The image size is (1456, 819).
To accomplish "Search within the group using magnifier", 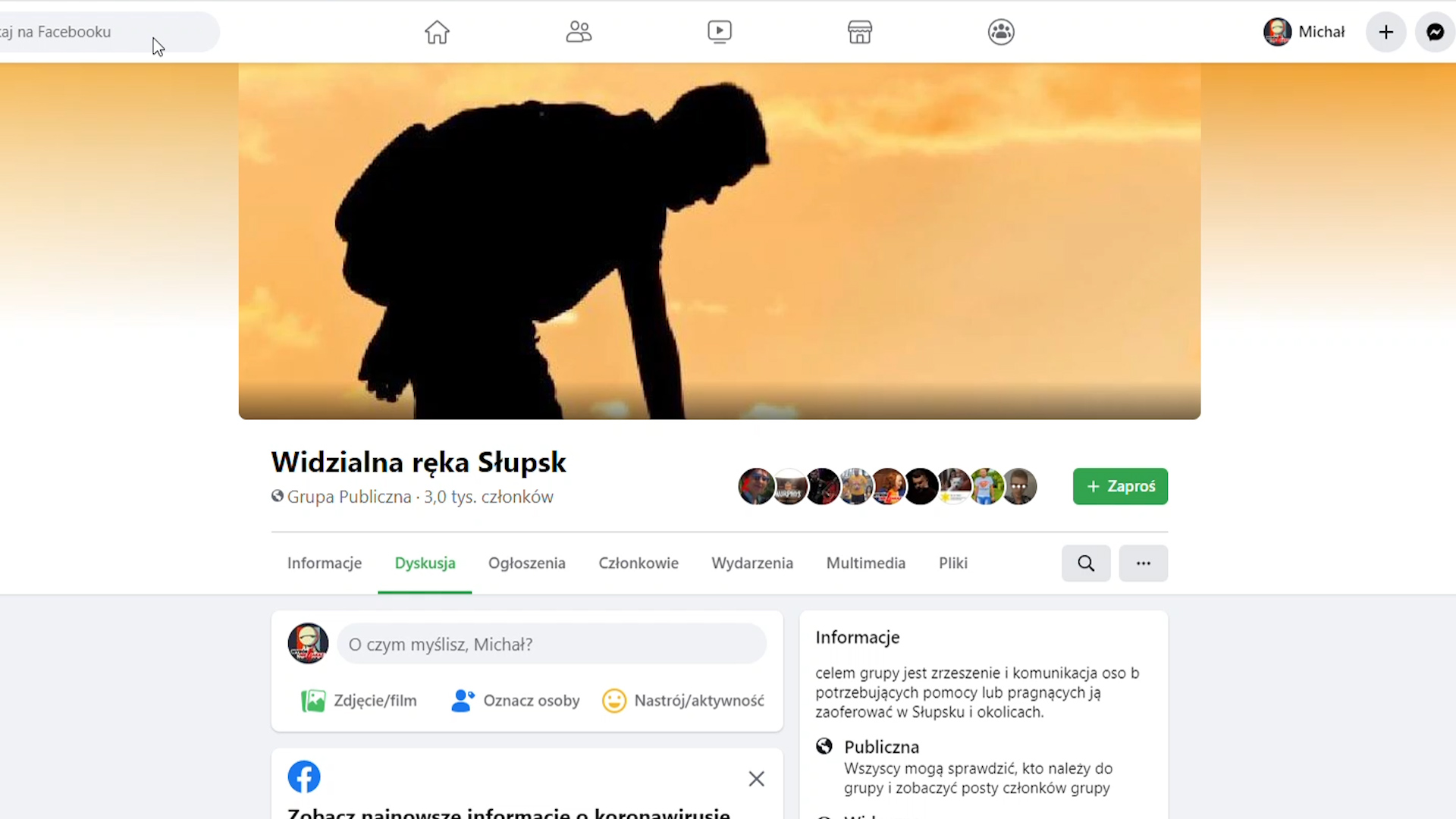I will click(x=1086, y=563).
